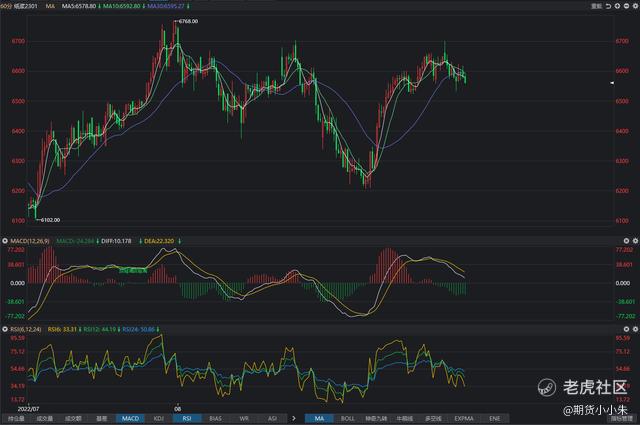The image size is (640, 425).
Task: Select the BOLL overlay tab
Action: [x=347, y=418]
